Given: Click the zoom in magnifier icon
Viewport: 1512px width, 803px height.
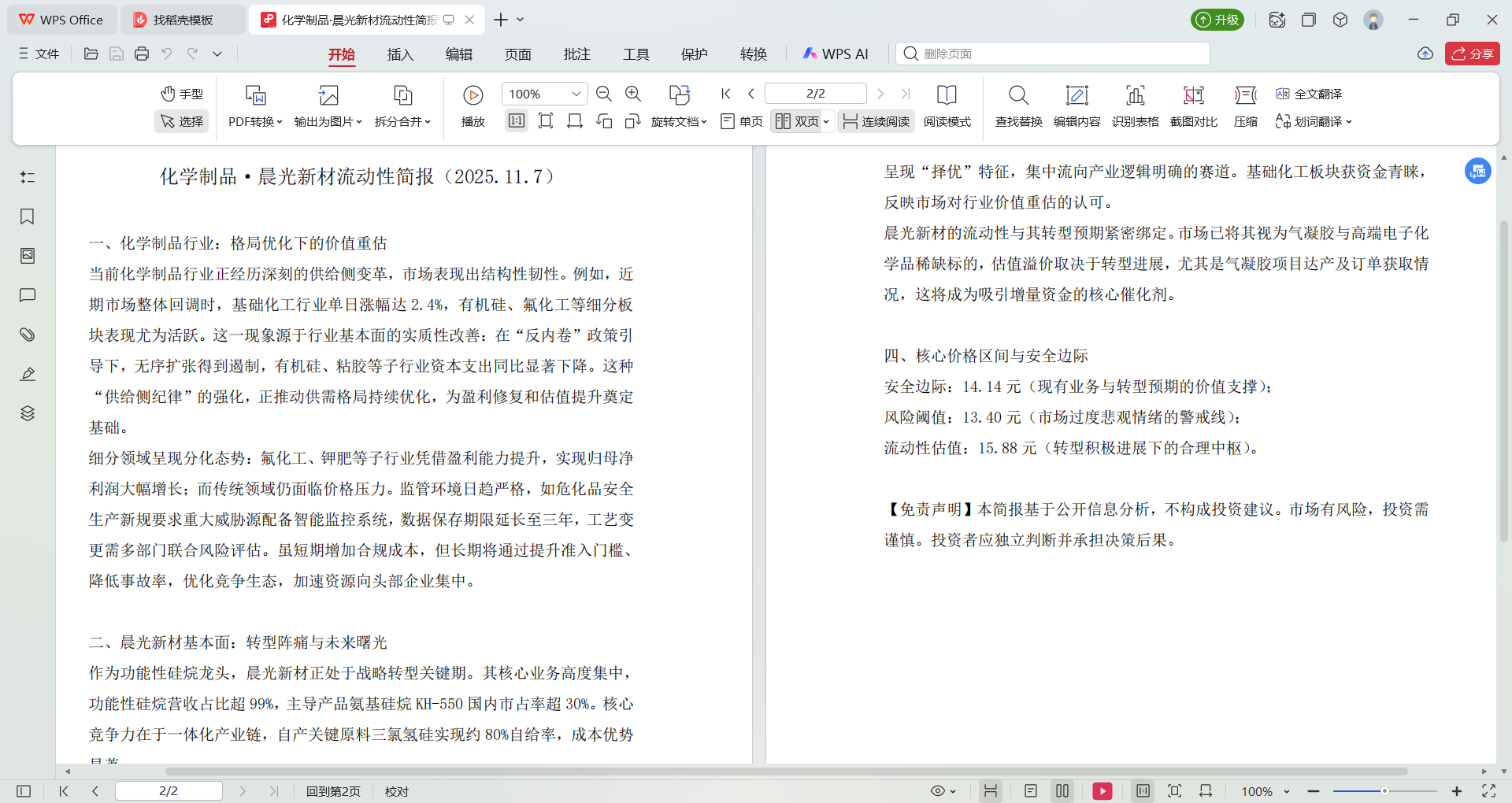Looking at the screenshot, I should point(632,94).
